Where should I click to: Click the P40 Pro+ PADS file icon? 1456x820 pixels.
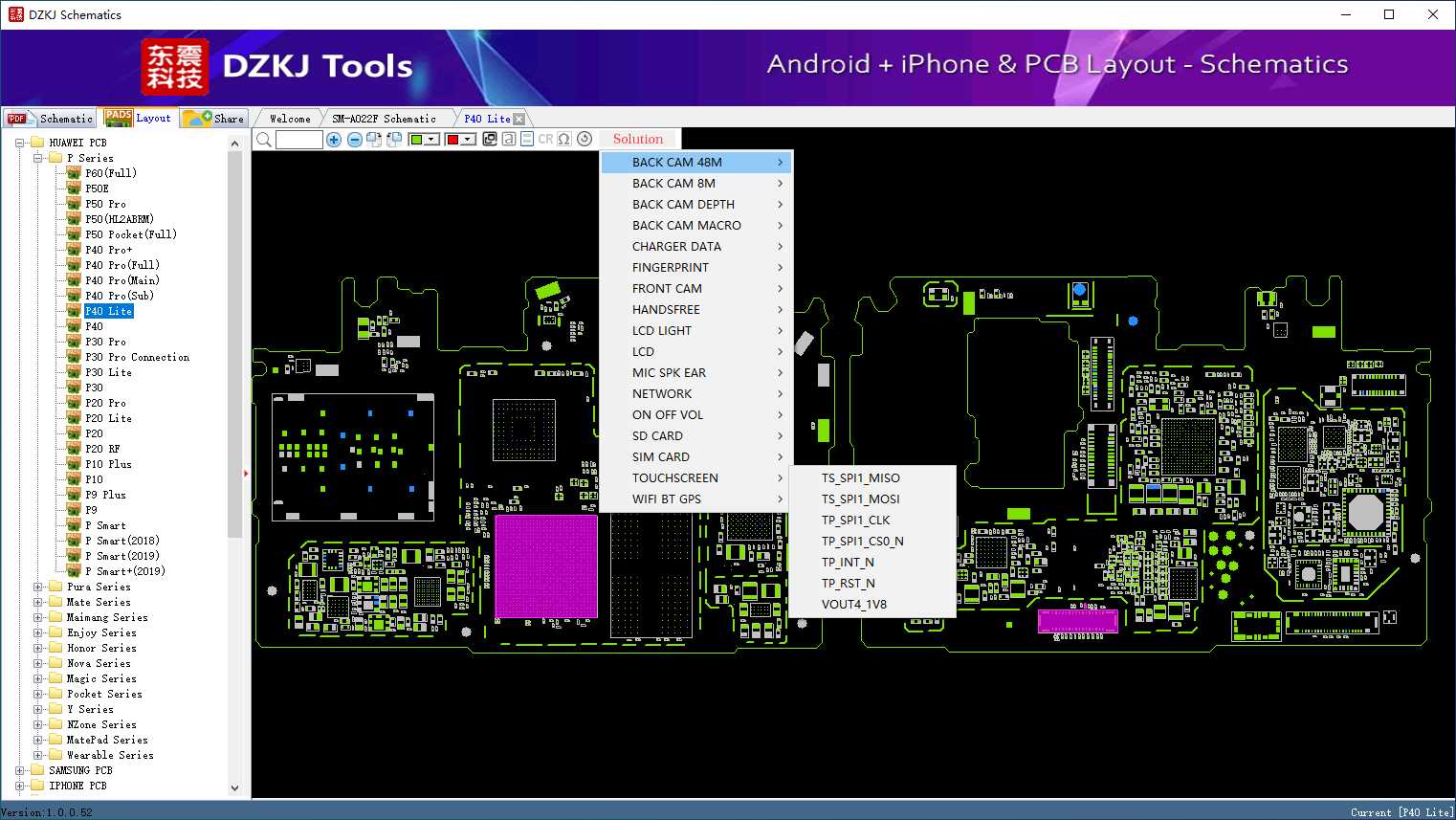click(74, 250)
